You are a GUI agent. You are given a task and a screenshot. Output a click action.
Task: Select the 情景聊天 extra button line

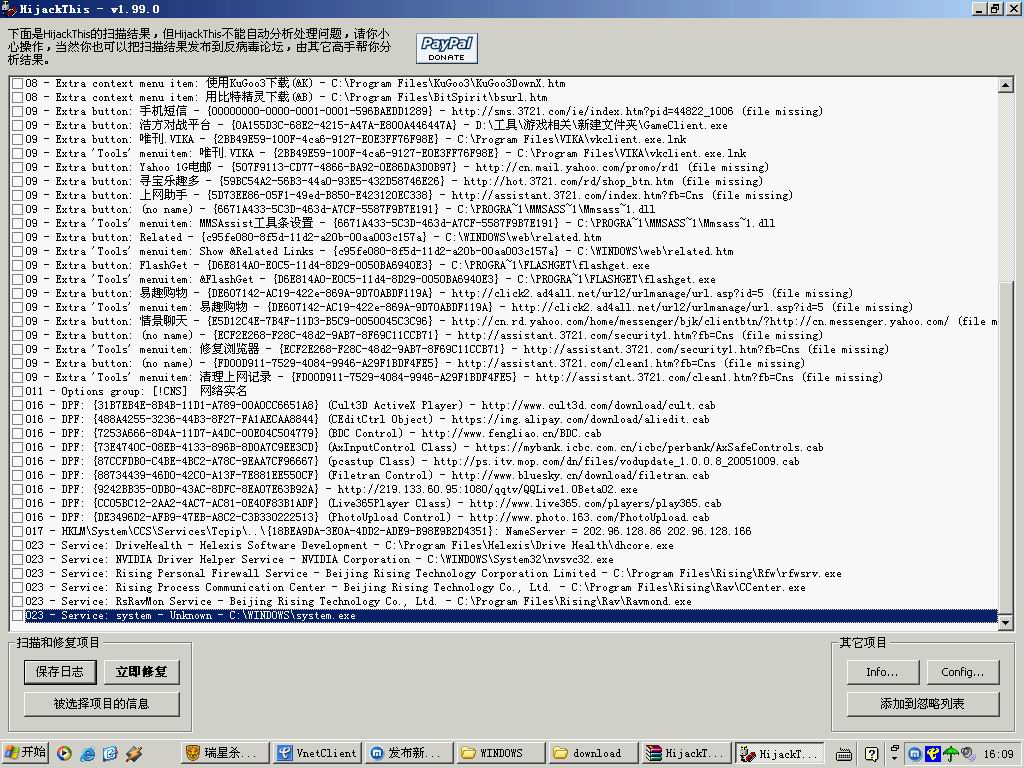click(x=511, y=321)
